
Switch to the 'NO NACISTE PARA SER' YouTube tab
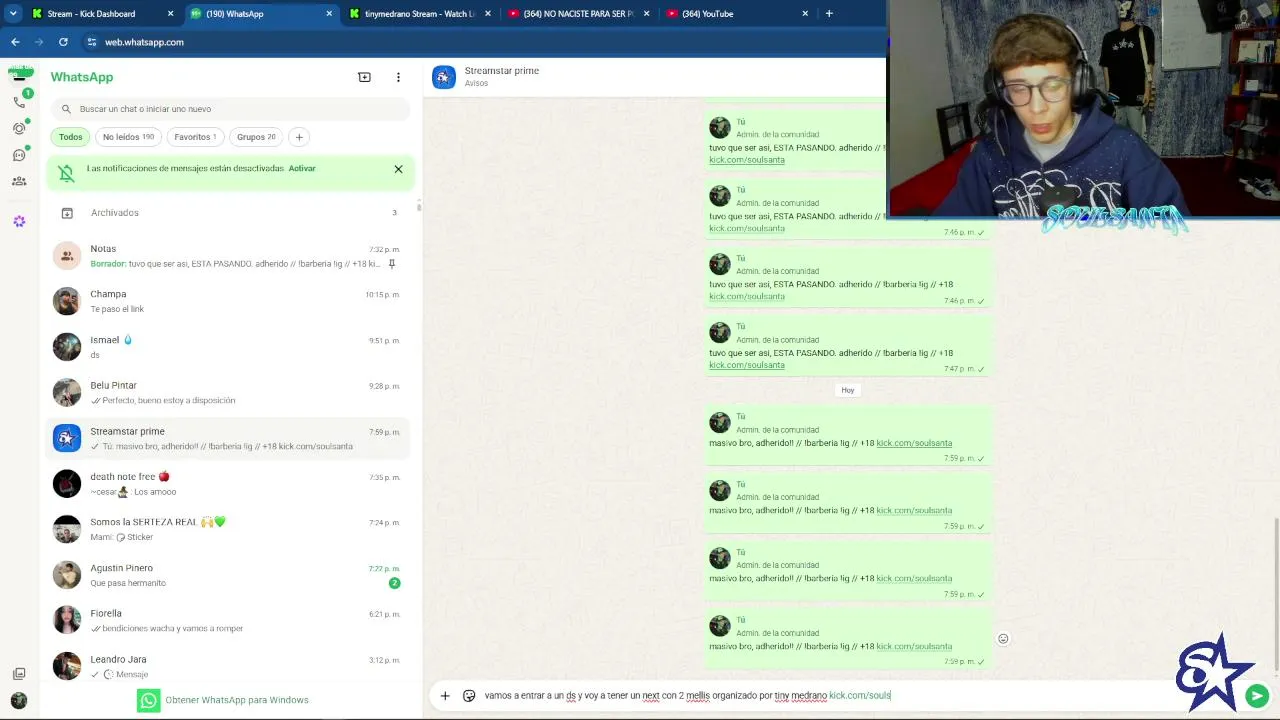coord(578,14)
